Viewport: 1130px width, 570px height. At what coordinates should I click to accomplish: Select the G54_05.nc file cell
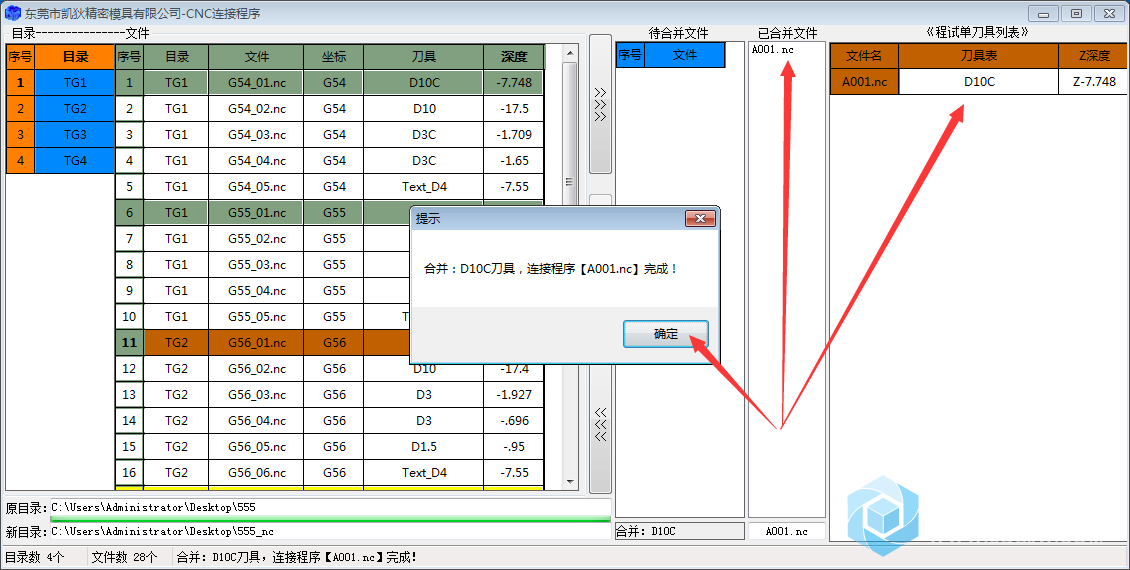click(x=257, y=186)
